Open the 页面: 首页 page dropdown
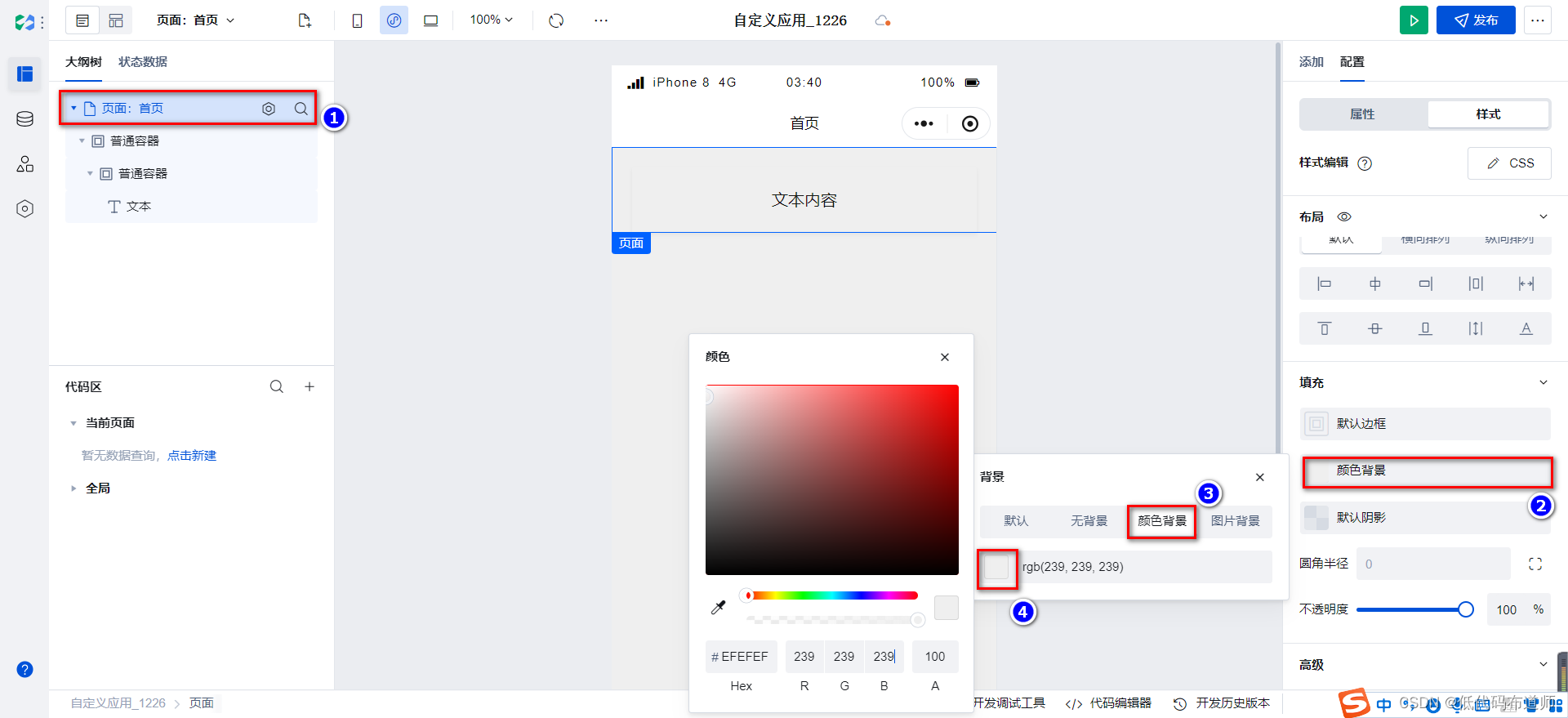Screen dimensions: 1568x718 195,20
